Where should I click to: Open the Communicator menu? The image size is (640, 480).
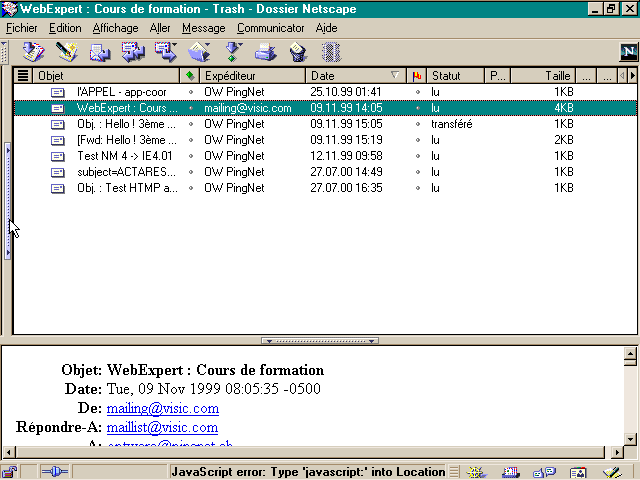tap(270, 28)
